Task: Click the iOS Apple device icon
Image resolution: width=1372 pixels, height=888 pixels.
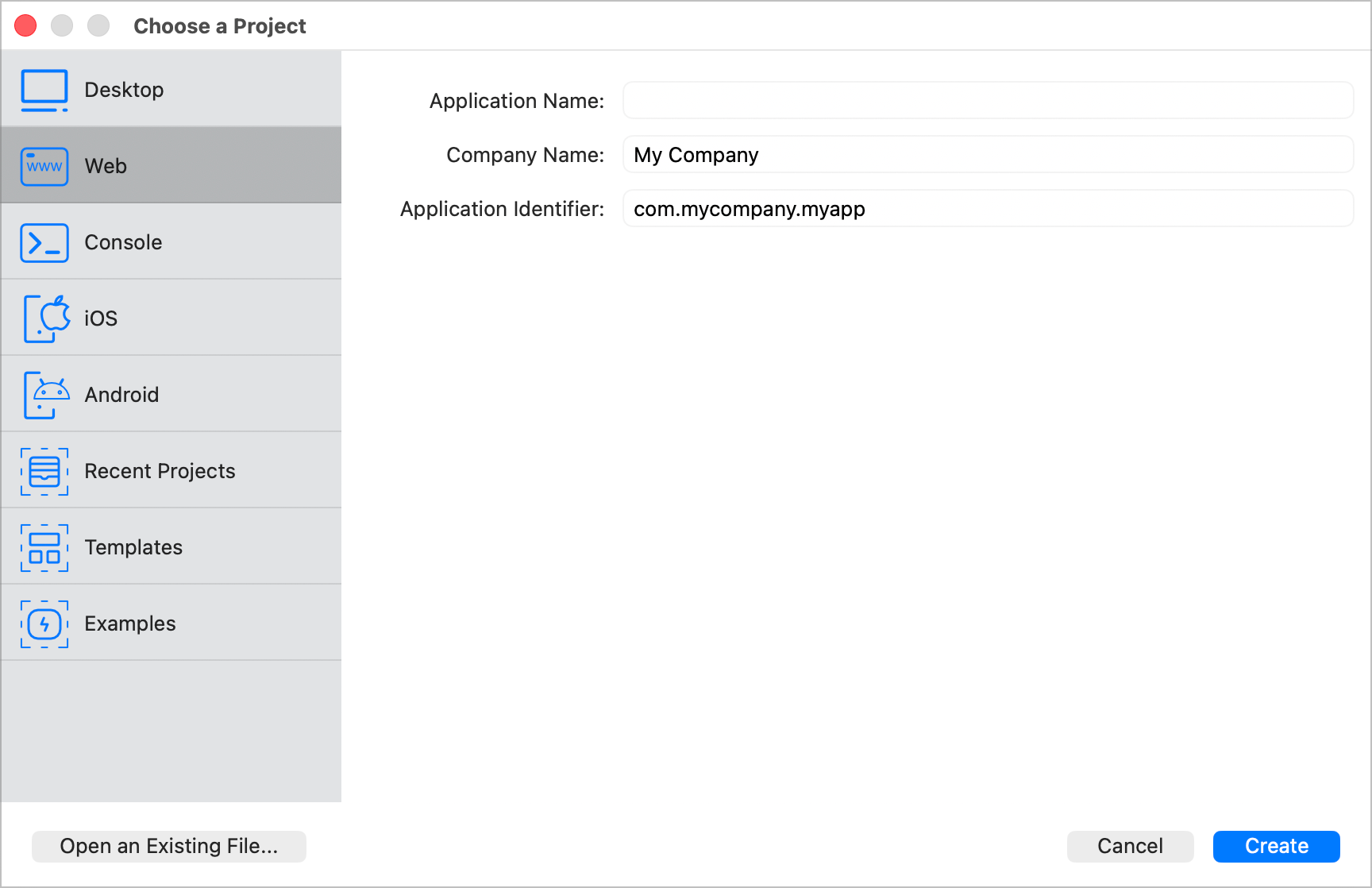Action: 46,319
